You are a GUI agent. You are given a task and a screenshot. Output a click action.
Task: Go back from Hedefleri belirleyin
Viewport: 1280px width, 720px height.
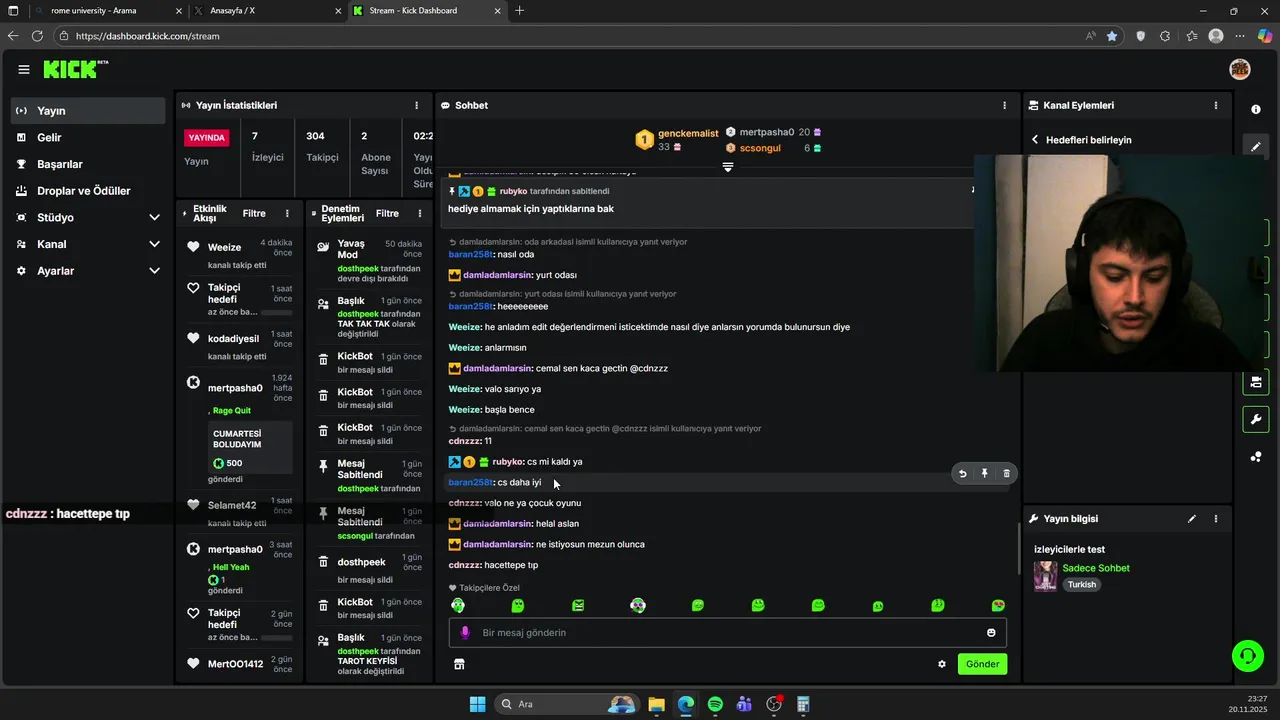pyautogui.click(x=1035, y=140)
